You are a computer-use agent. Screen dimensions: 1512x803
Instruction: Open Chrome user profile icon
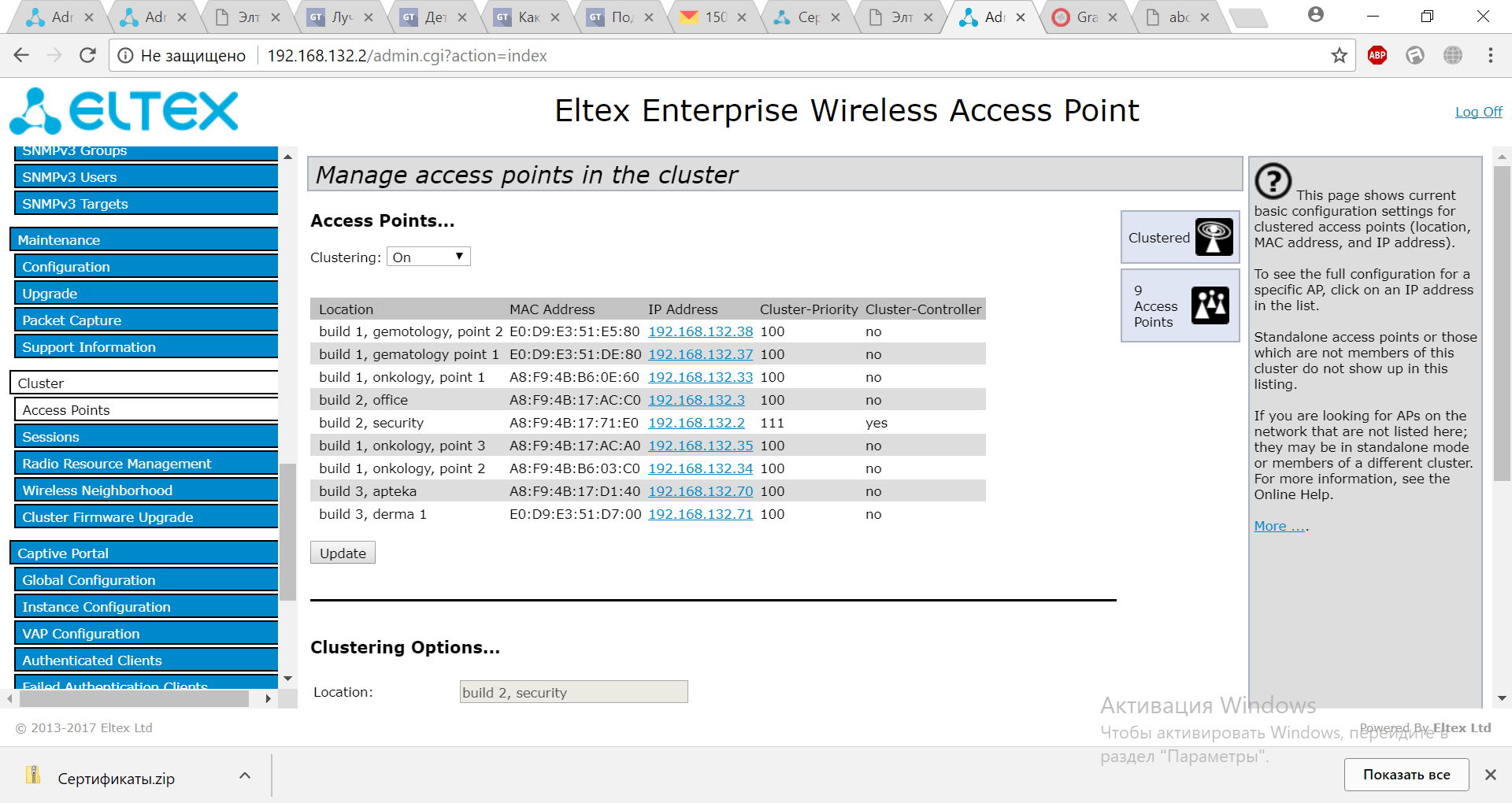pos(1315,15)
